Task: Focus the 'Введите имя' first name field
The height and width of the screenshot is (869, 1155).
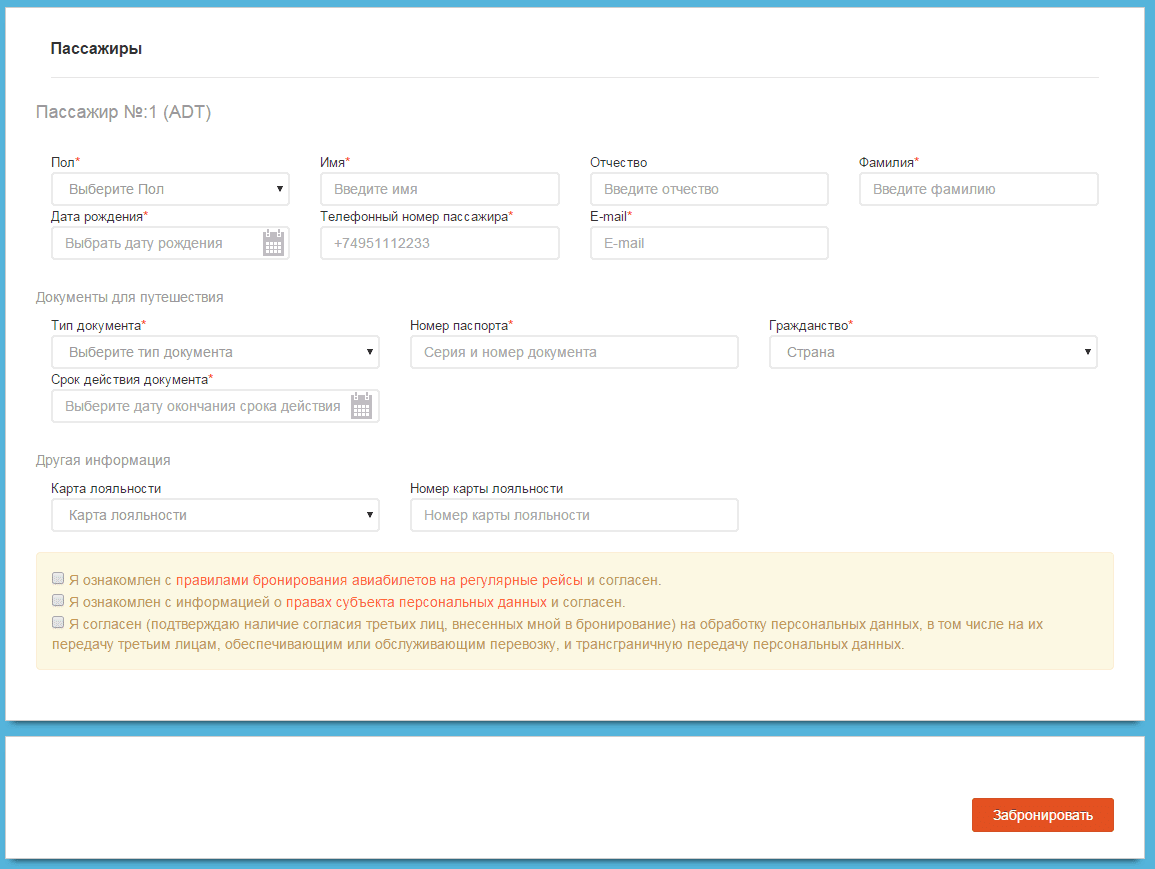Action: [440, 189]
